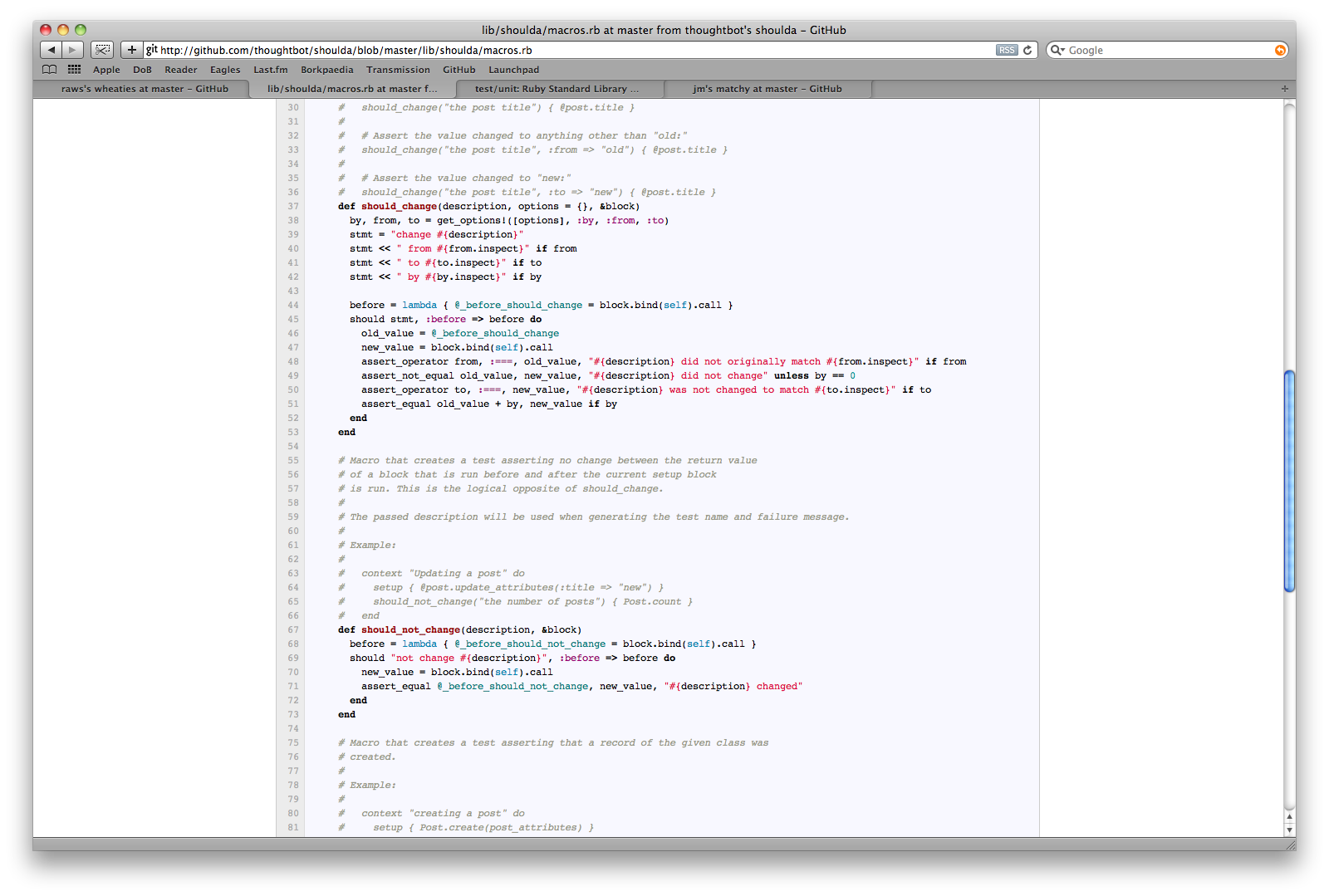Show Top Sites grid icon
Viewport: 1329px width, 896px height.
click(75, 70)
